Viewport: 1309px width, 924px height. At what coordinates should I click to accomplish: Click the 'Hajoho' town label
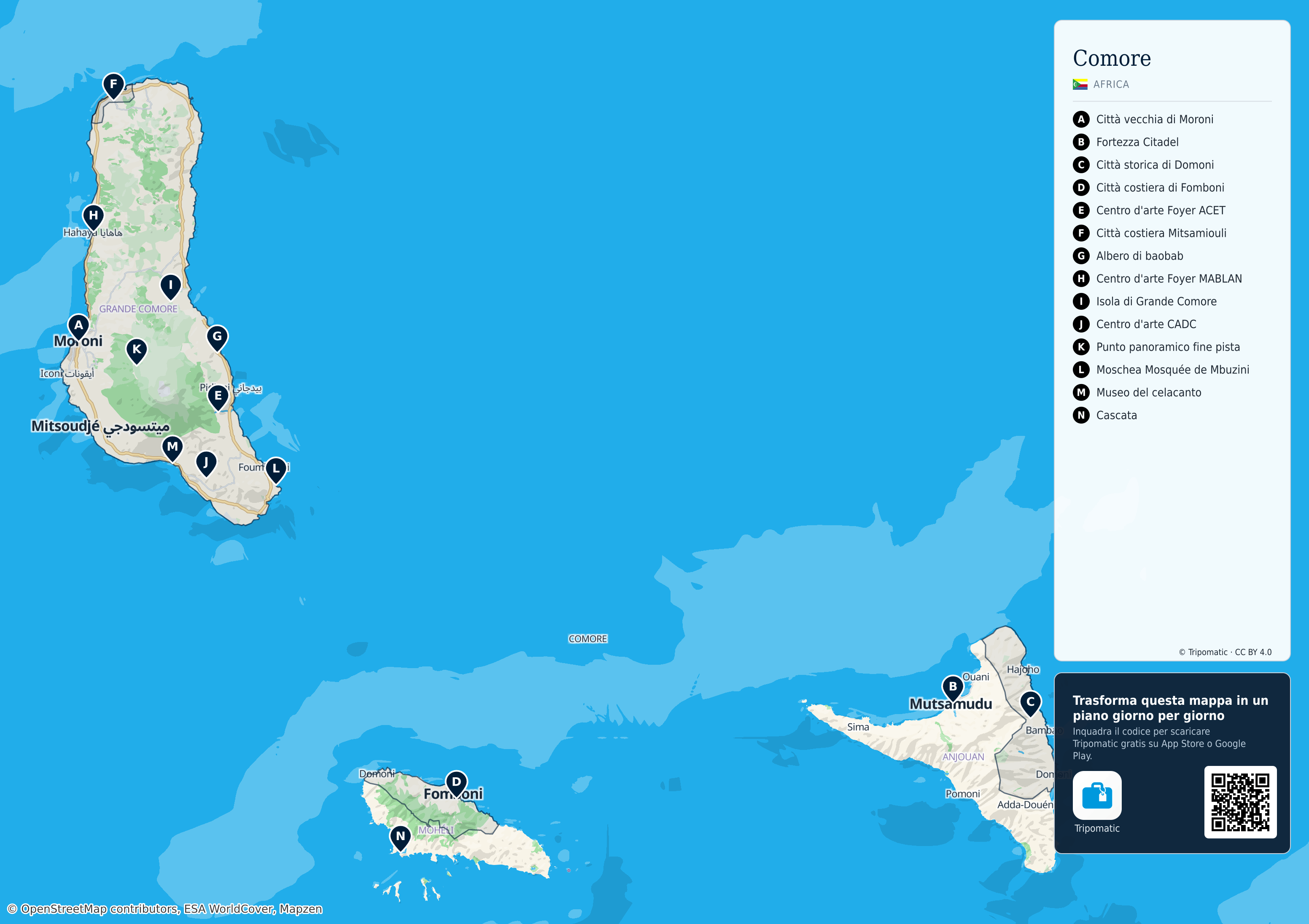(1023, 669)
